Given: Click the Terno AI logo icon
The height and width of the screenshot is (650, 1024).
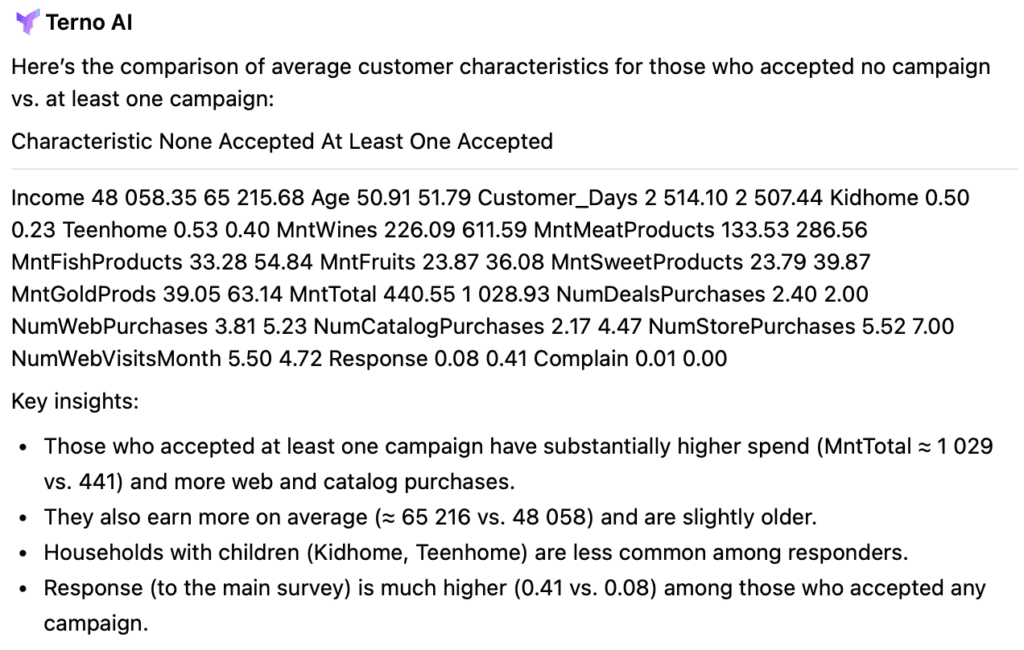Looking at the screenshot, I should click(28, 21).
